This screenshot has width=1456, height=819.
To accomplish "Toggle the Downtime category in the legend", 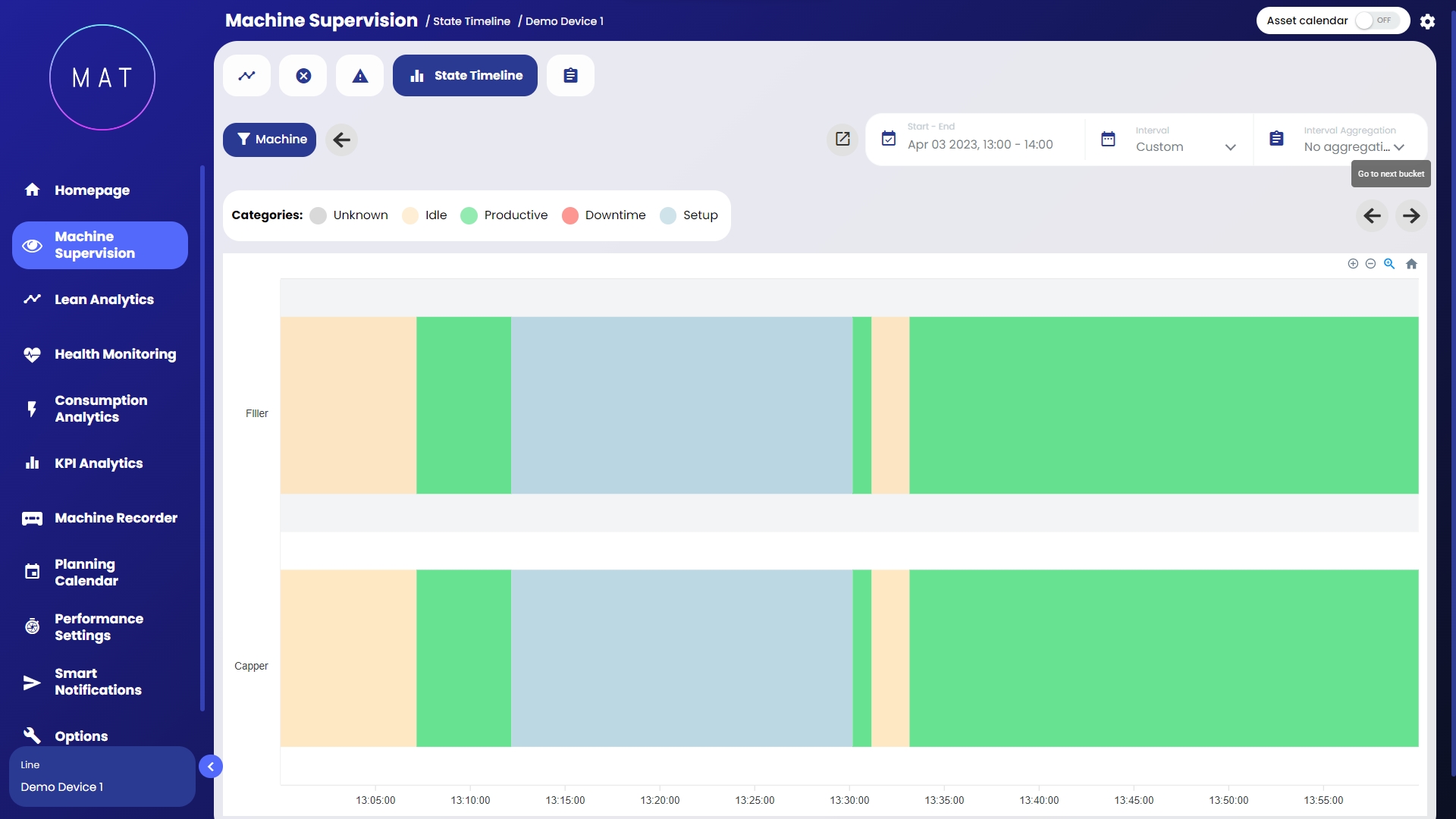I will pyautogui.click(x=604, y=215).
